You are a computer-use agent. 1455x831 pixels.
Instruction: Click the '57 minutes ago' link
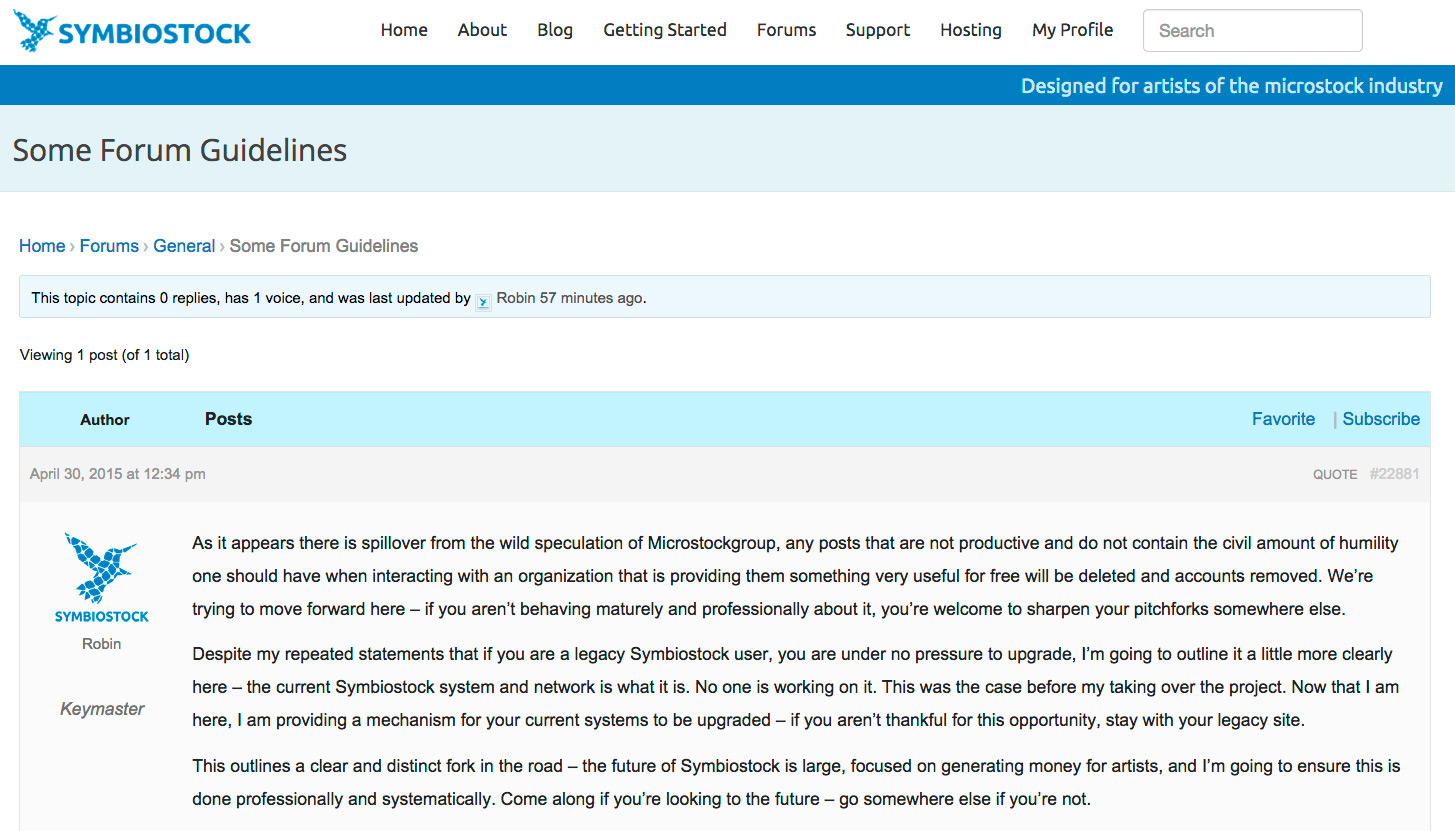click(x=591, y=298)
